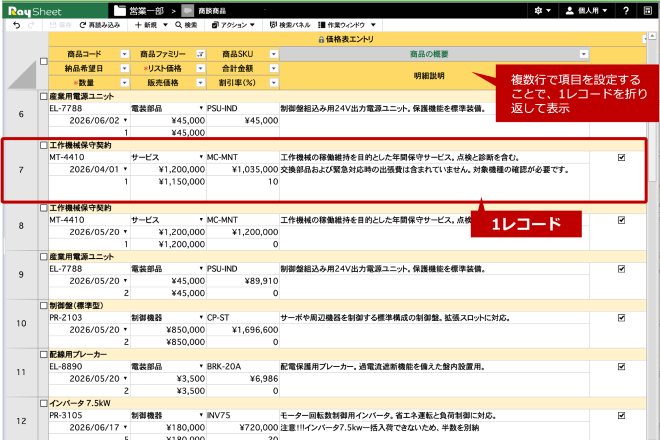
Task: Click 再読み込み reload button
Action: coord(100,25)
